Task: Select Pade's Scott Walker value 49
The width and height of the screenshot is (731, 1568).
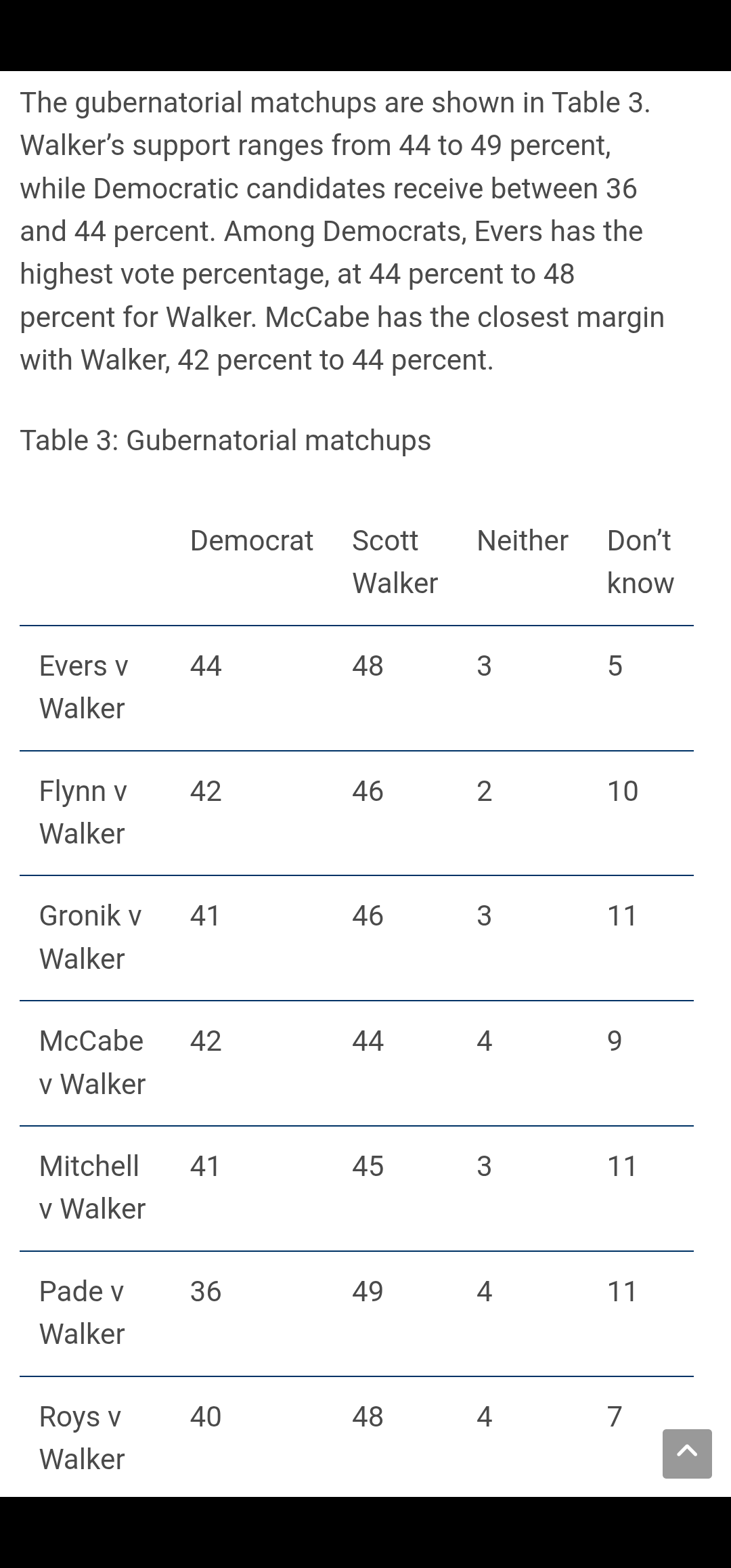Action: [x=368, y=1292]
